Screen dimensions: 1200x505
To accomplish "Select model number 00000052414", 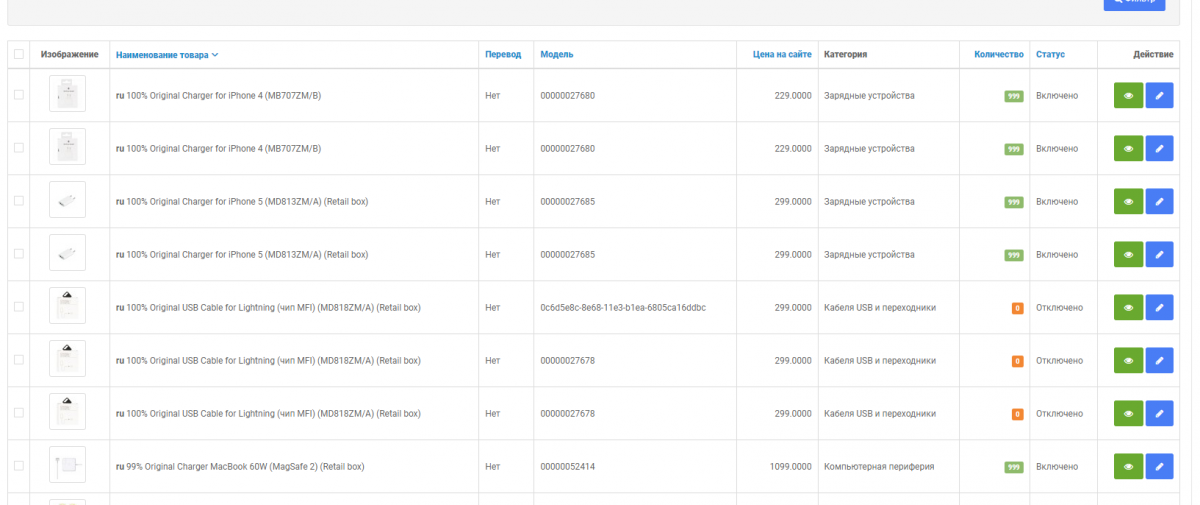I will click(567, 467).
